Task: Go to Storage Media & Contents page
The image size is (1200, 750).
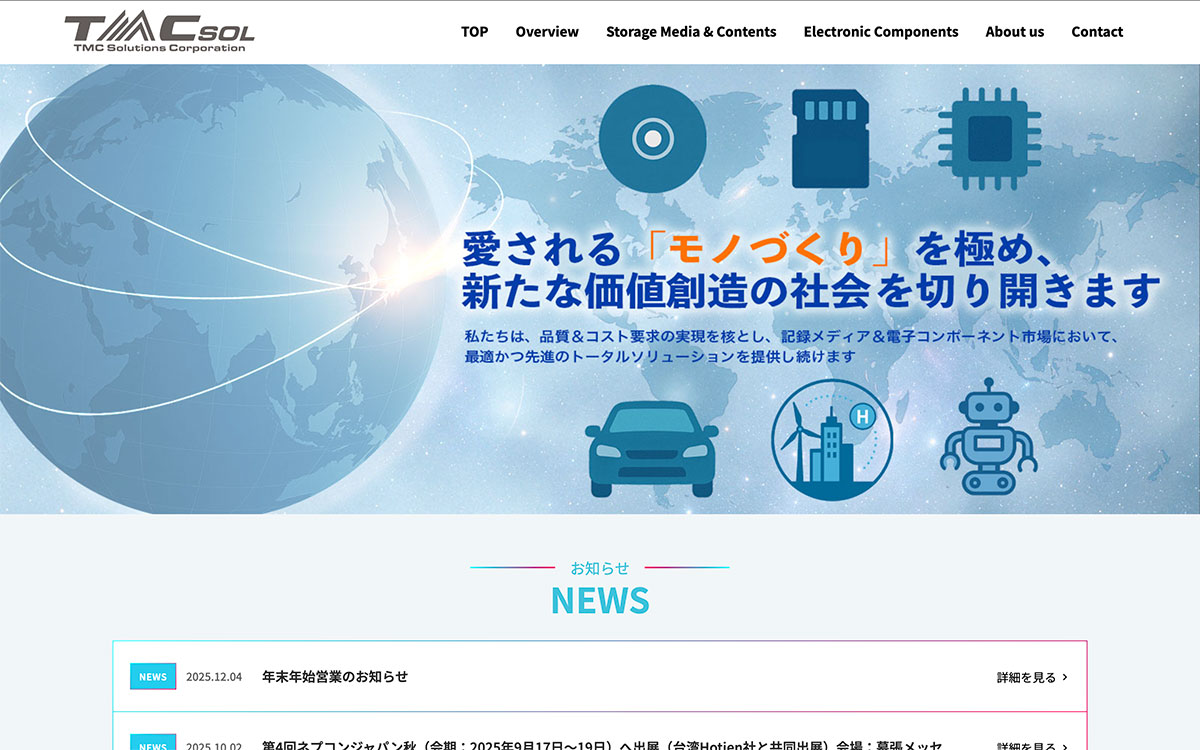Action: click(691, 32)
